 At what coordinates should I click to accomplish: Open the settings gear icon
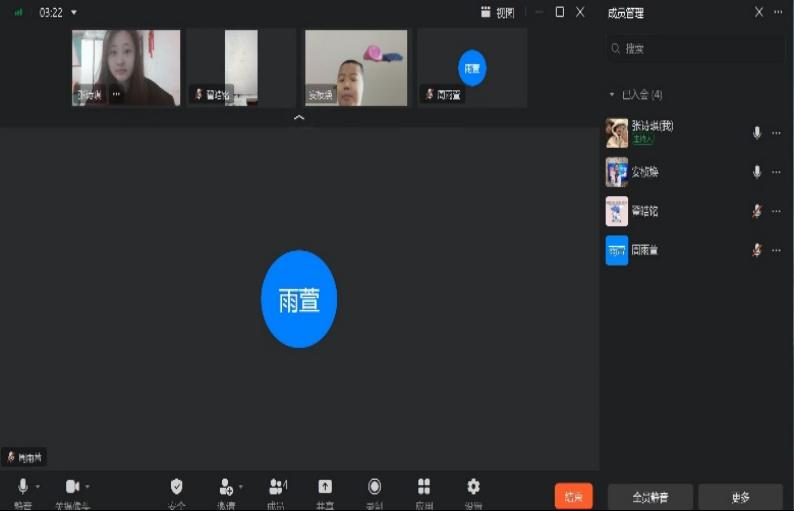click(x=473, y=487)
